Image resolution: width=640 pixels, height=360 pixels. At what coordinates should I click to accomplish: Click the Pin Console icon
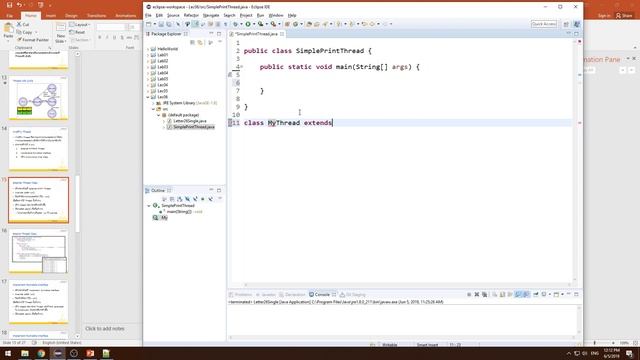click(x=535, y=294)
